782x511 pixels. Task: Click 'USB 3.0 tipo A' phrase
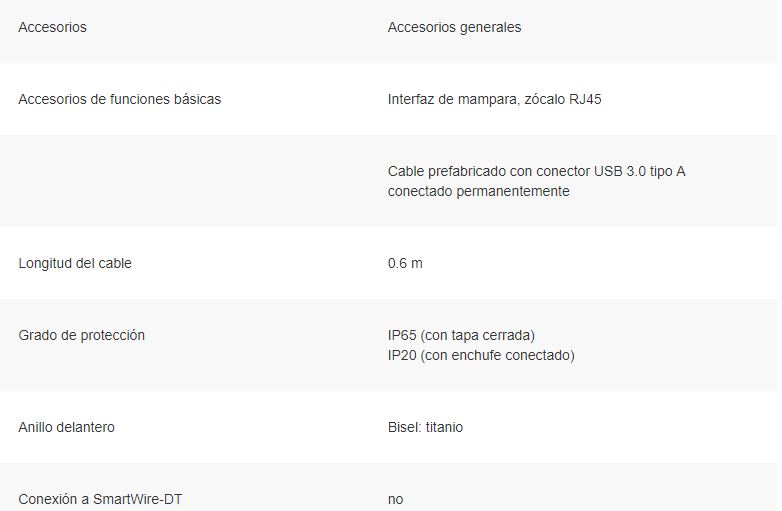click(639, 171)
